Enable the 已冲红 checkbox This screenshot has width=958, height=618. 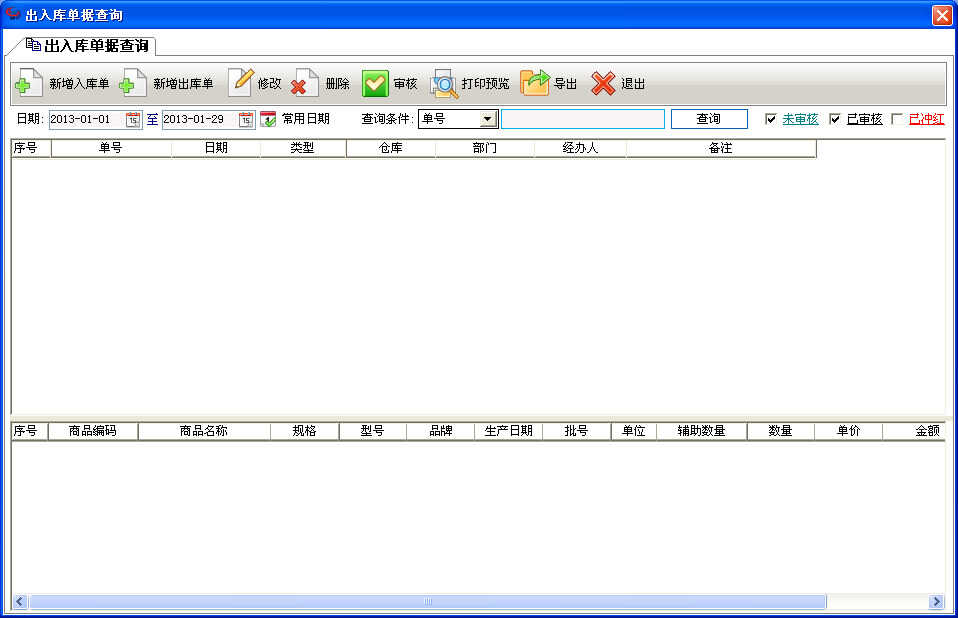[897, 119]
